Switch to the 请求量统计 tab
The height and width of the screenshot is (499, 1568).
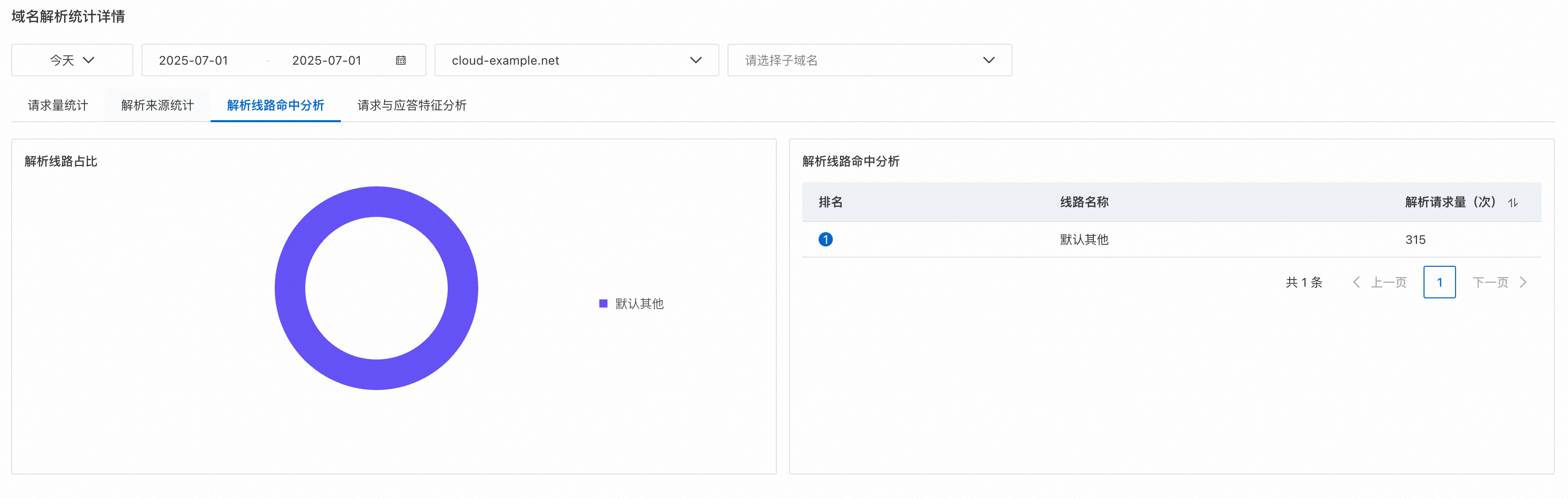click(x=58, y=105)
